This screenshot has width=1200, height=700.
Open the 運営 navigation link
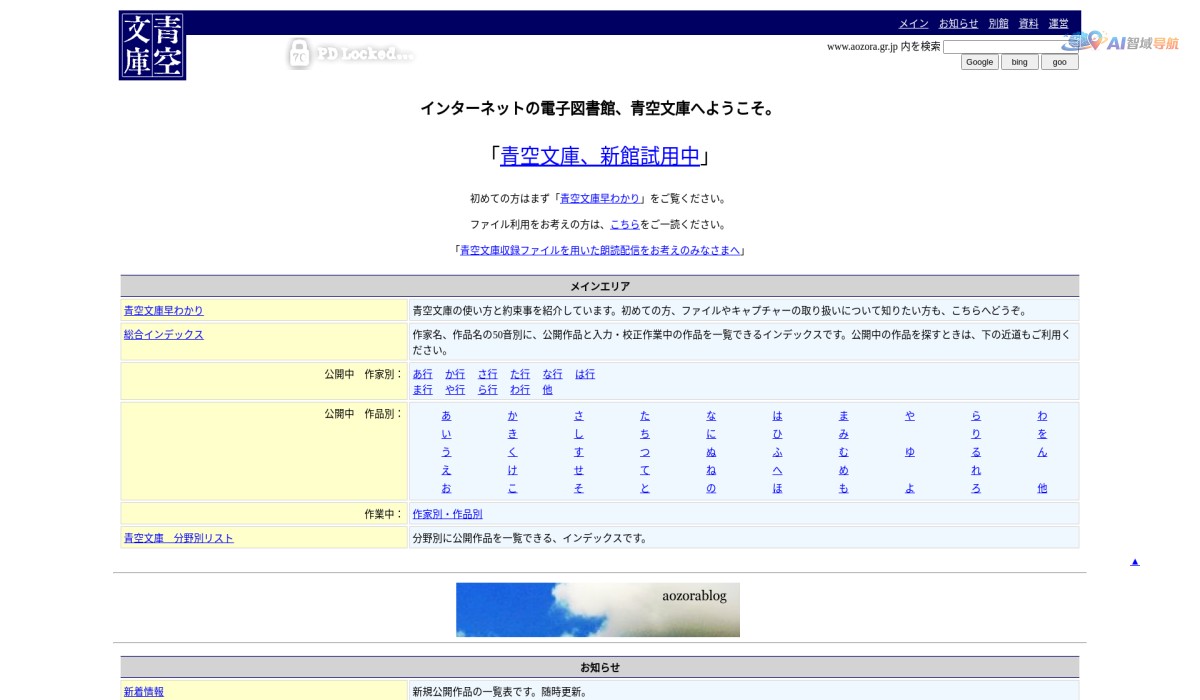pyautogui.click(x=1057, y=22)
